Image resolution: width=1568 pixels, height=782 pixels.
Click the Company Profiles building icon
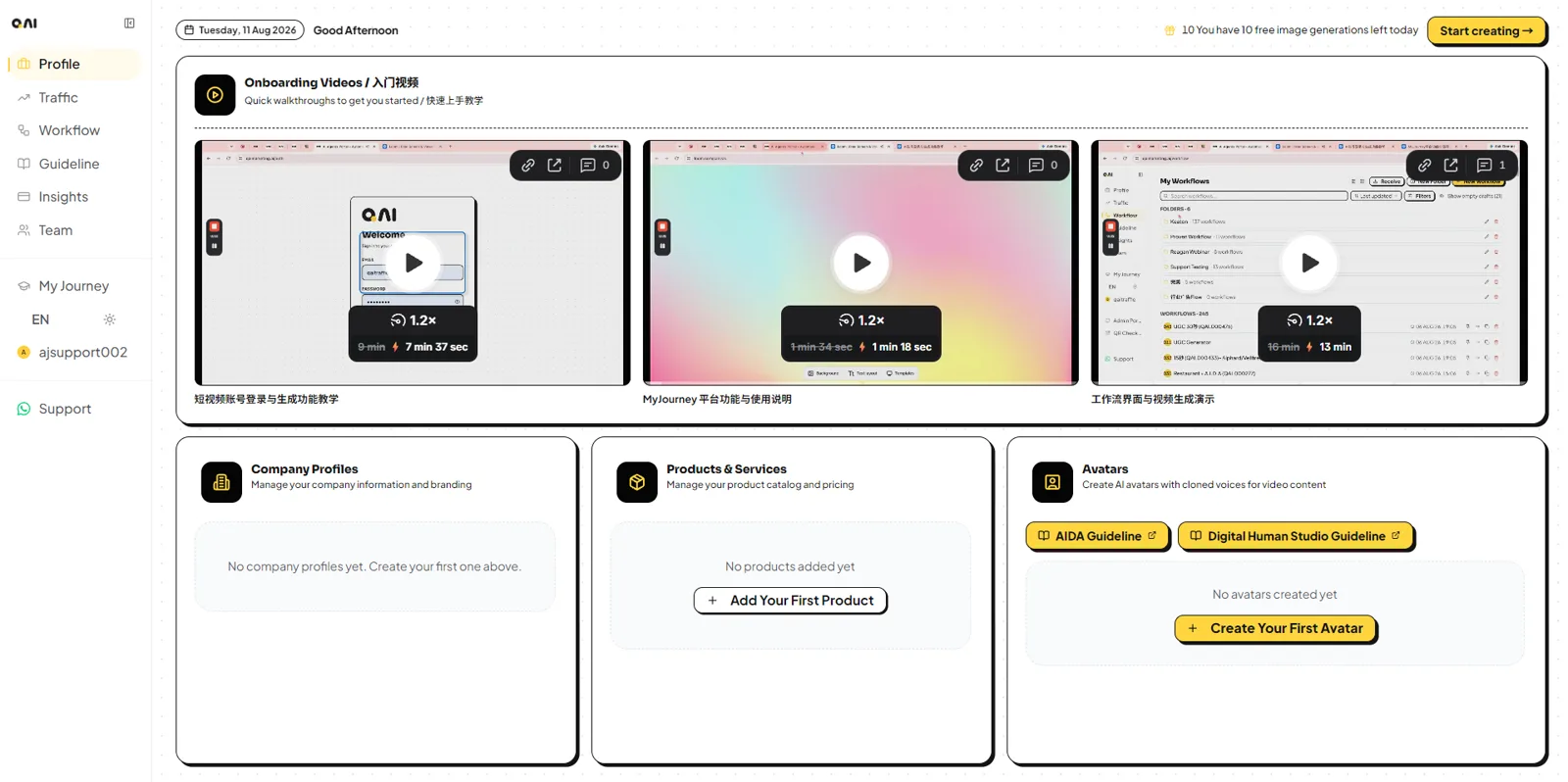(221, 482)
